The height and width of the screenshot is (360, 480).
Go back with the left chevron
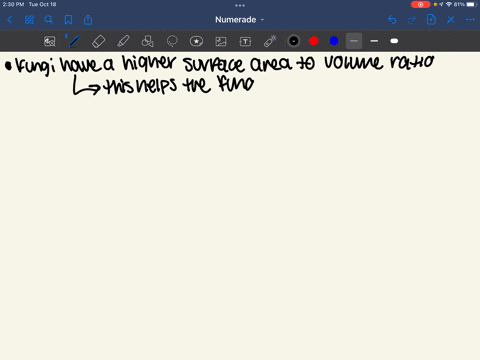coord(9,20)
